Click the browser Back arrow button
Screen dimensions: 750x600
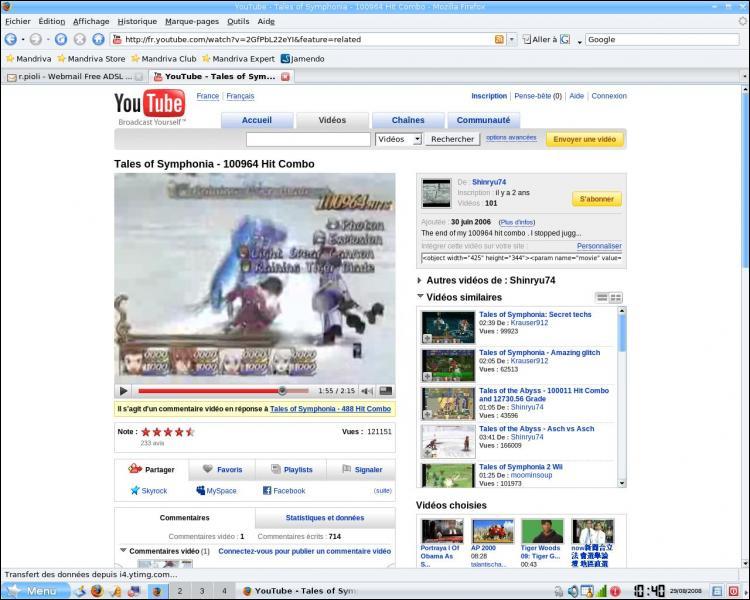coord(10,39)
